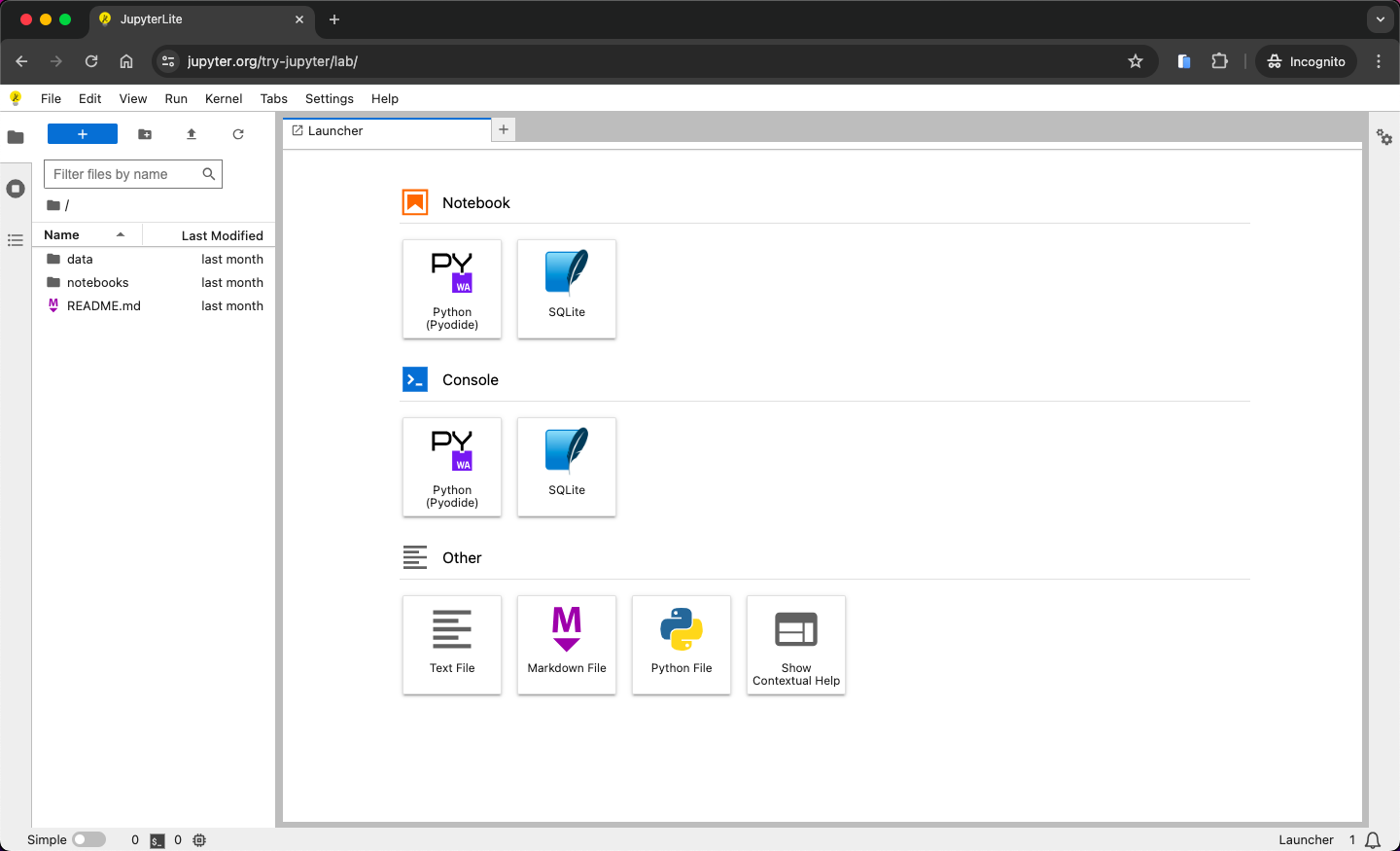Screen dimensions: 1400x851
Task: Open the File menu
Action: pyautogui.click(x=51, y=98)
